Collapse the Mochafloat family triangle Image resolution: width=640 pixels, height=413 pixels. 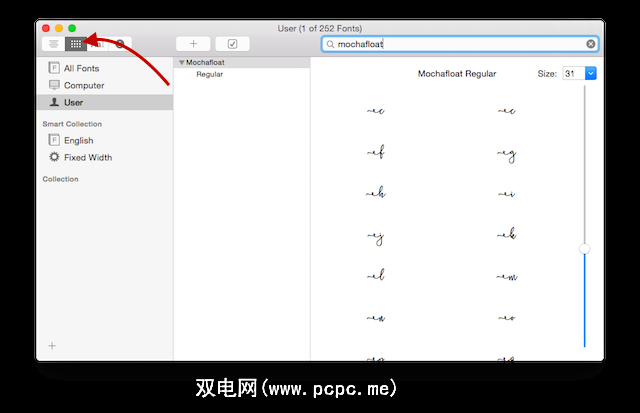182,62
